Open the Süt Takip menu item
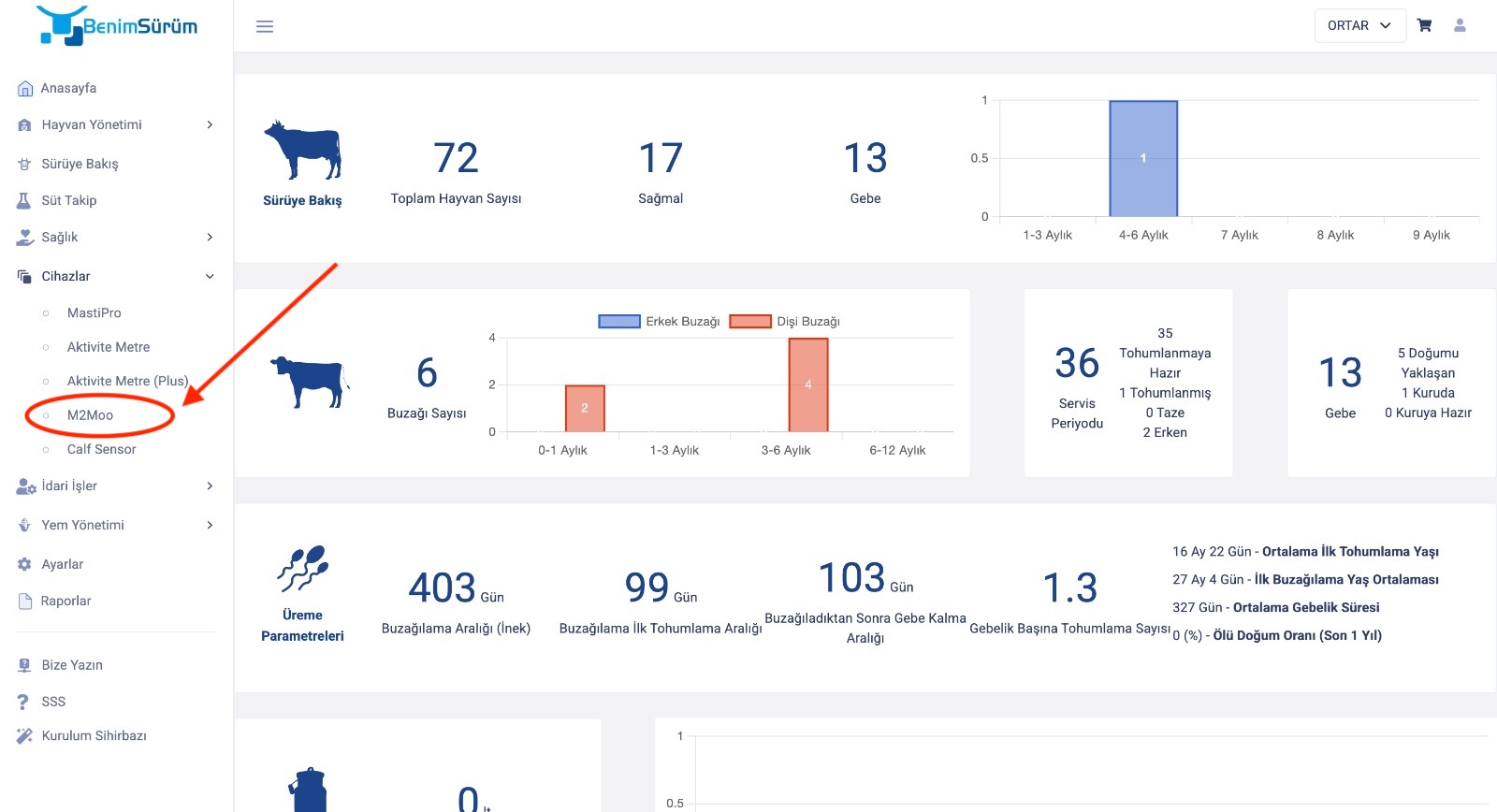The image size is (1497, 812). (69, 200)
